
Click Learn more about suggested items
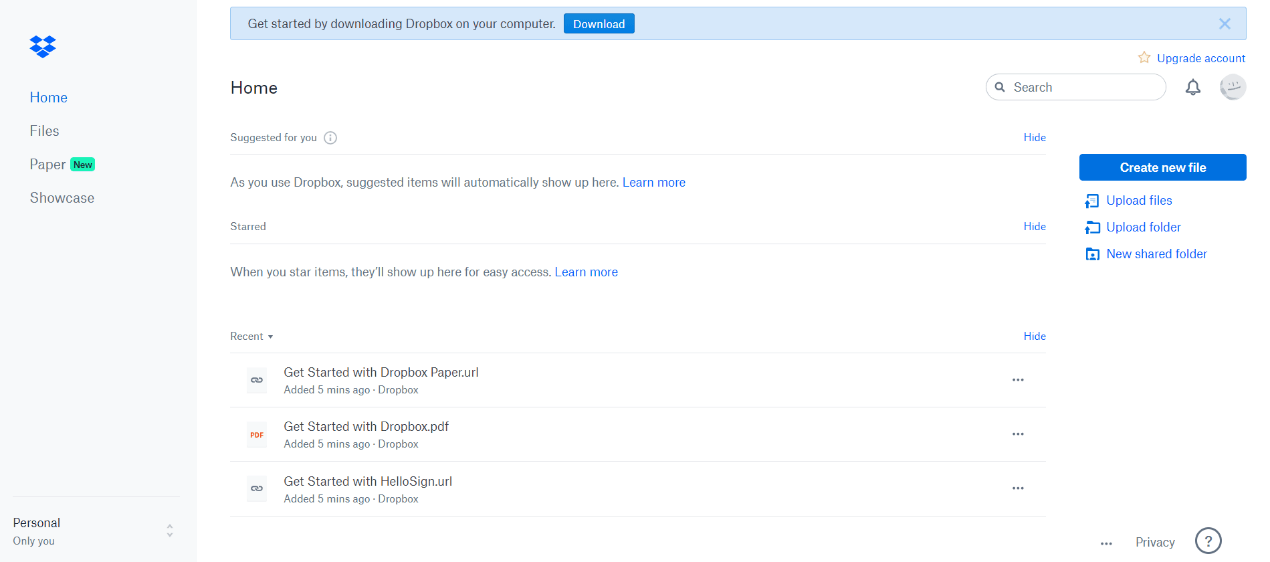pos(654,183)
